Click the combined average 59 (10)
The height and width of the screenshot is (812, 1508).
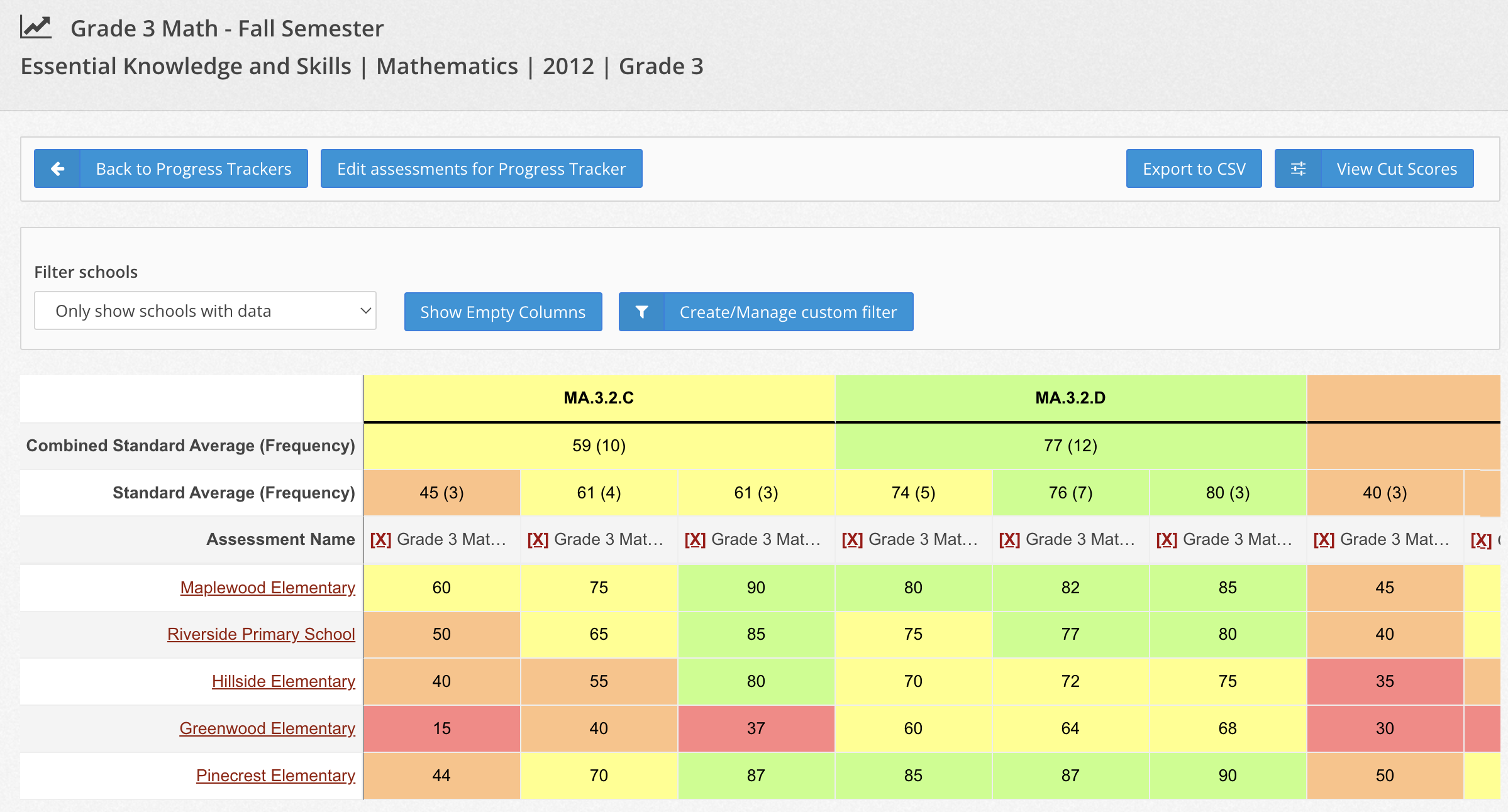[x=599, y=446]
